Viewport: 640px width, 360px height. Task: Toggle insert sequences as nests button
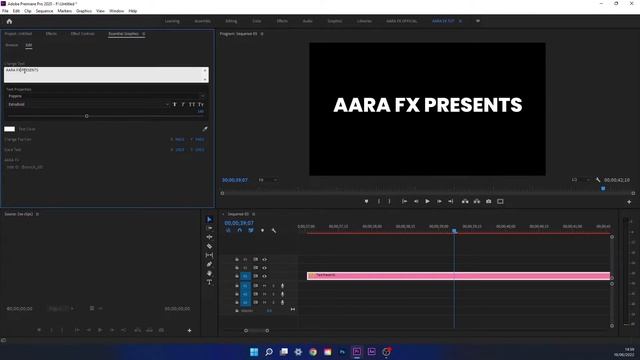click(x=228, y=231)
